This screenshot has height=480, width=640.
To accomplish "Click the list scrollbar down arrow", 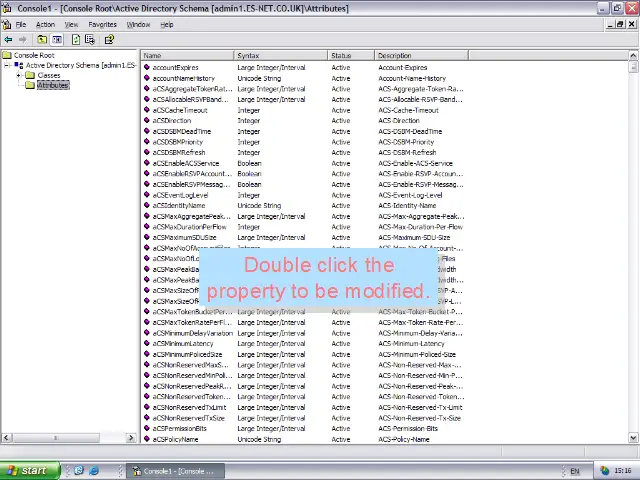I will coord(633,438).
